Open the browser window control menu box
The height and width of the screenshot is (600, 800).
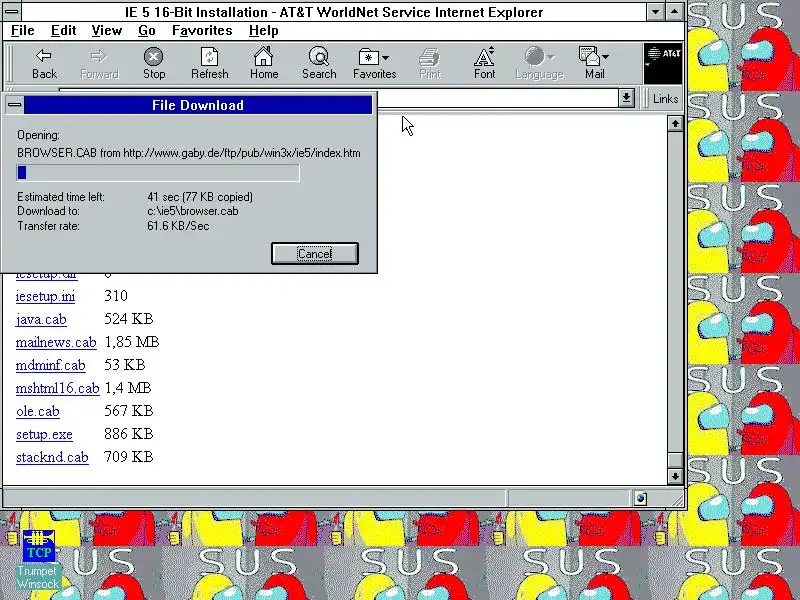tap(12, 11)
